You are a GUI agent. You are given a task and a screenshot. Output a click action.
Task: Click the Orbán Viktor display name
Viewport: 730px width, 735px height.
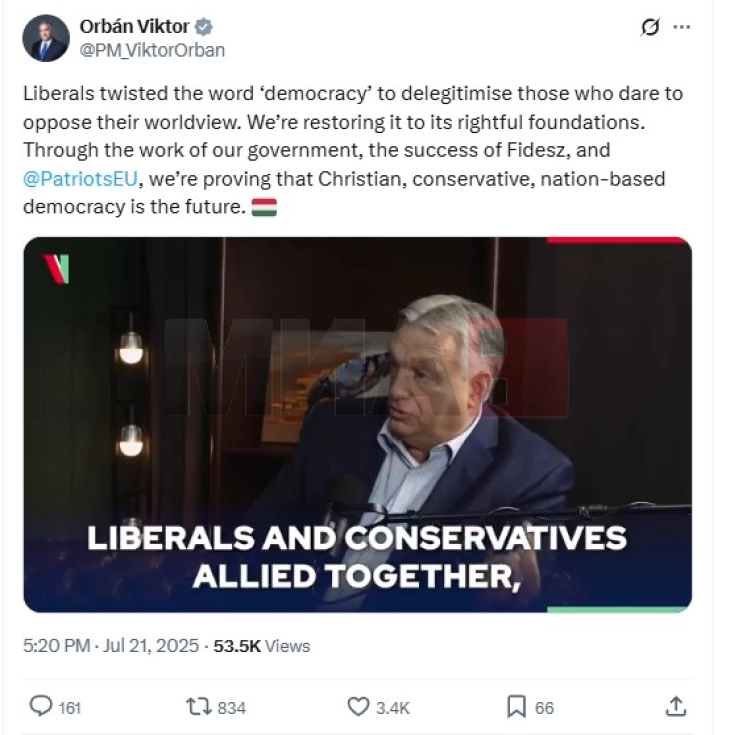(x=135, y=27)
